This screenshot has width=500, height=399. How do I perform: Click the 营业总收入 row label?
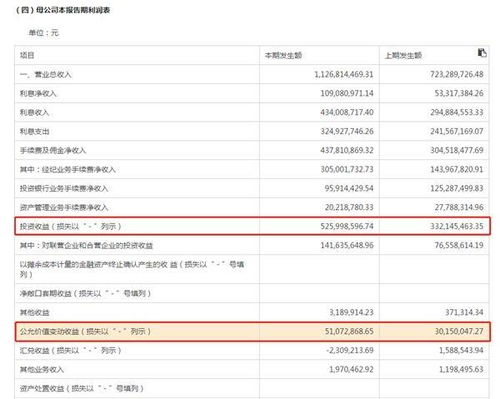(x=45, y=74)
